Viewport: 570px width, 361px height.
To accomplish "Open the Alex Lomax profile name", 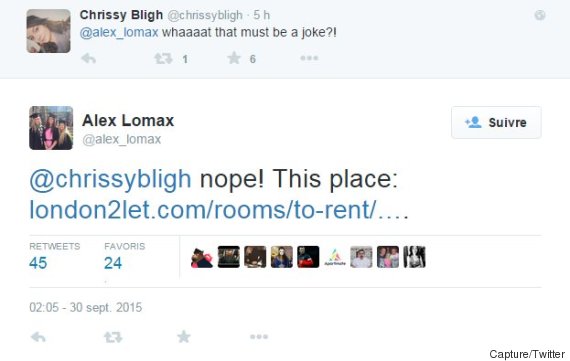I will click(x=128, y=121).
